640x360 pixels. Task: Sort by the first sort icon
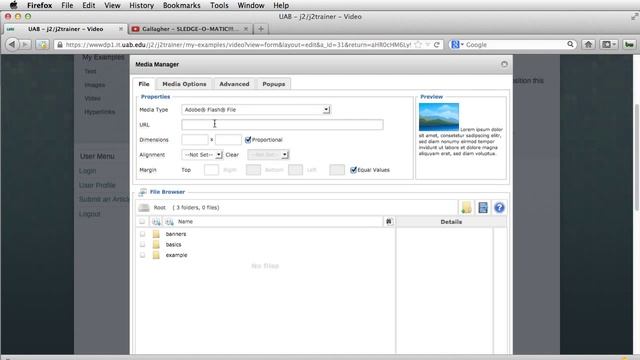pos(156,222)
